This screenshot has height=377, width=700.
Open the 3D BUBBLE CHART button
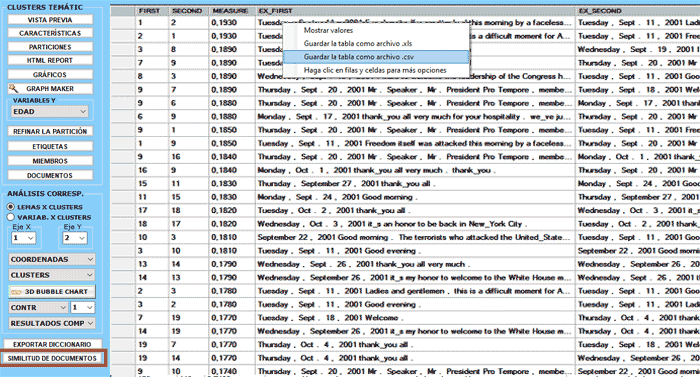tap(52, 292)
